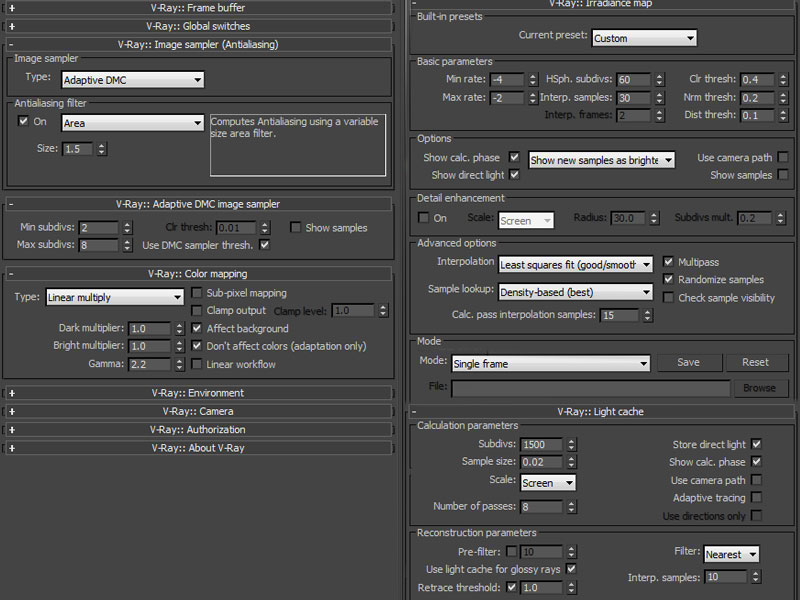Open the Filter dropdown set to Nearest
Image resolution: width=800 pixels, height=600 pixels.
[732, 554]
